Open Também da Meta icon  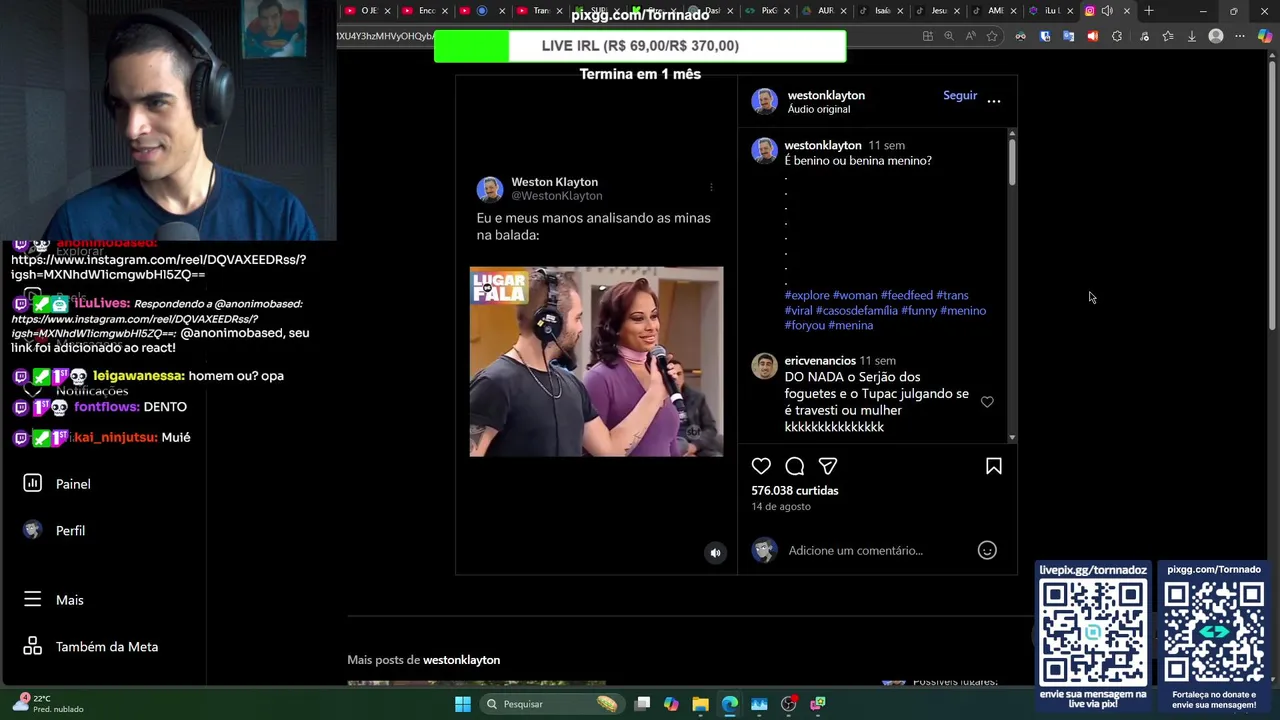[x=33, y=646]
